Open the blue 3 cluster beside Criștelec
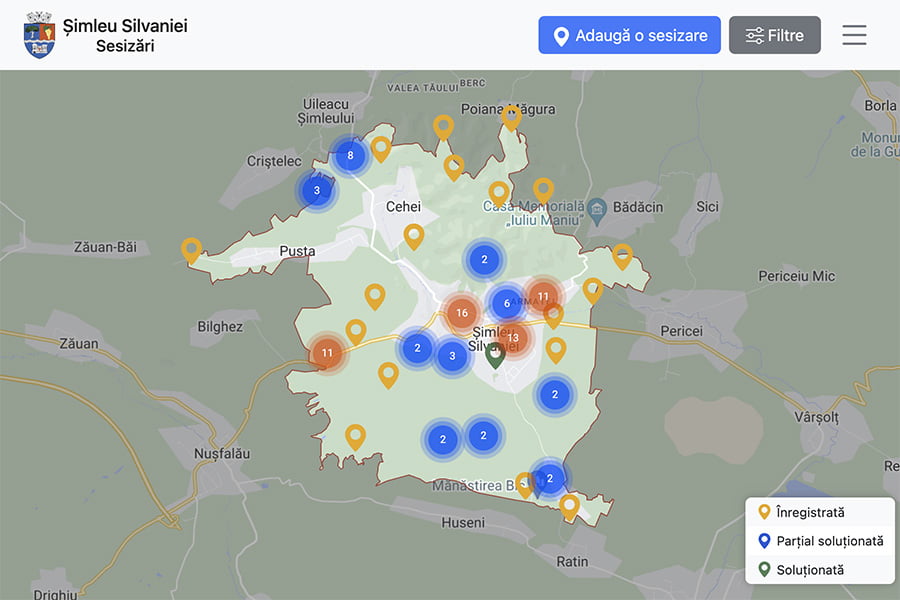The width and height of the screenshot is (900, 600). point(316,191)
